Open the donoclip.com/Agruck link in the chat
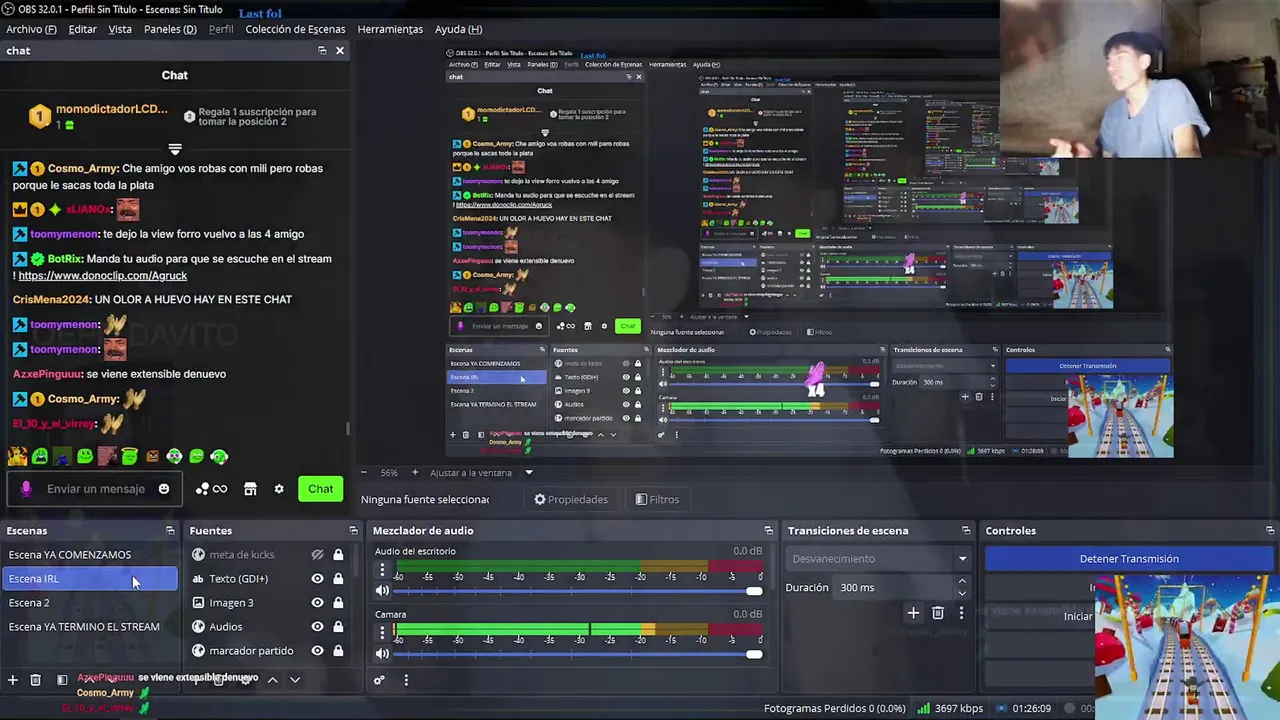1280x720 pixels. [102, 276]
